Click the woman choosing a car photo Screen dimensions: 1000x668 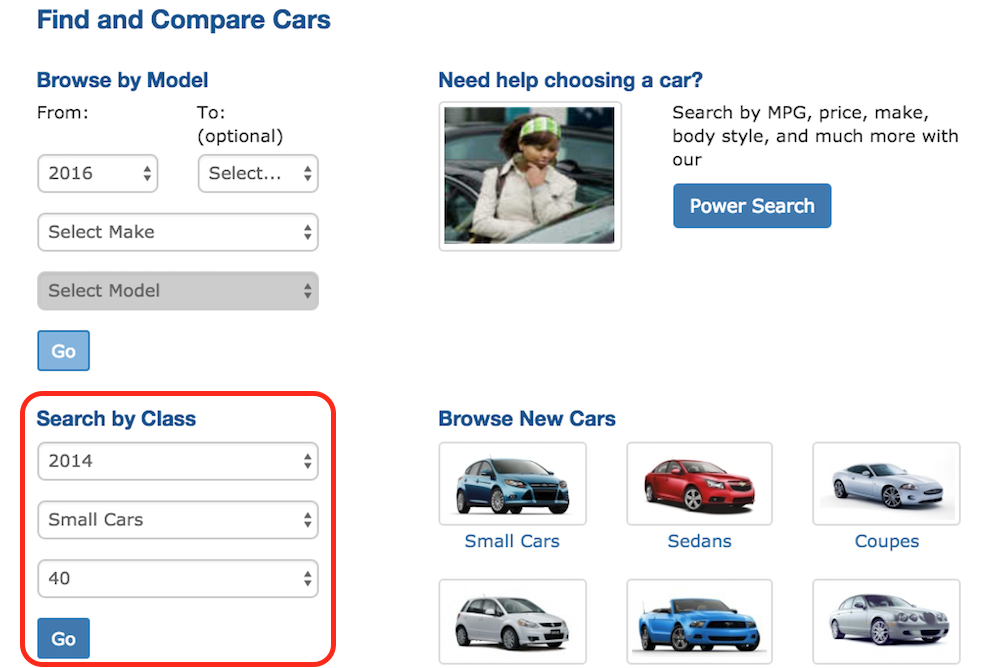tap(530, 175)
